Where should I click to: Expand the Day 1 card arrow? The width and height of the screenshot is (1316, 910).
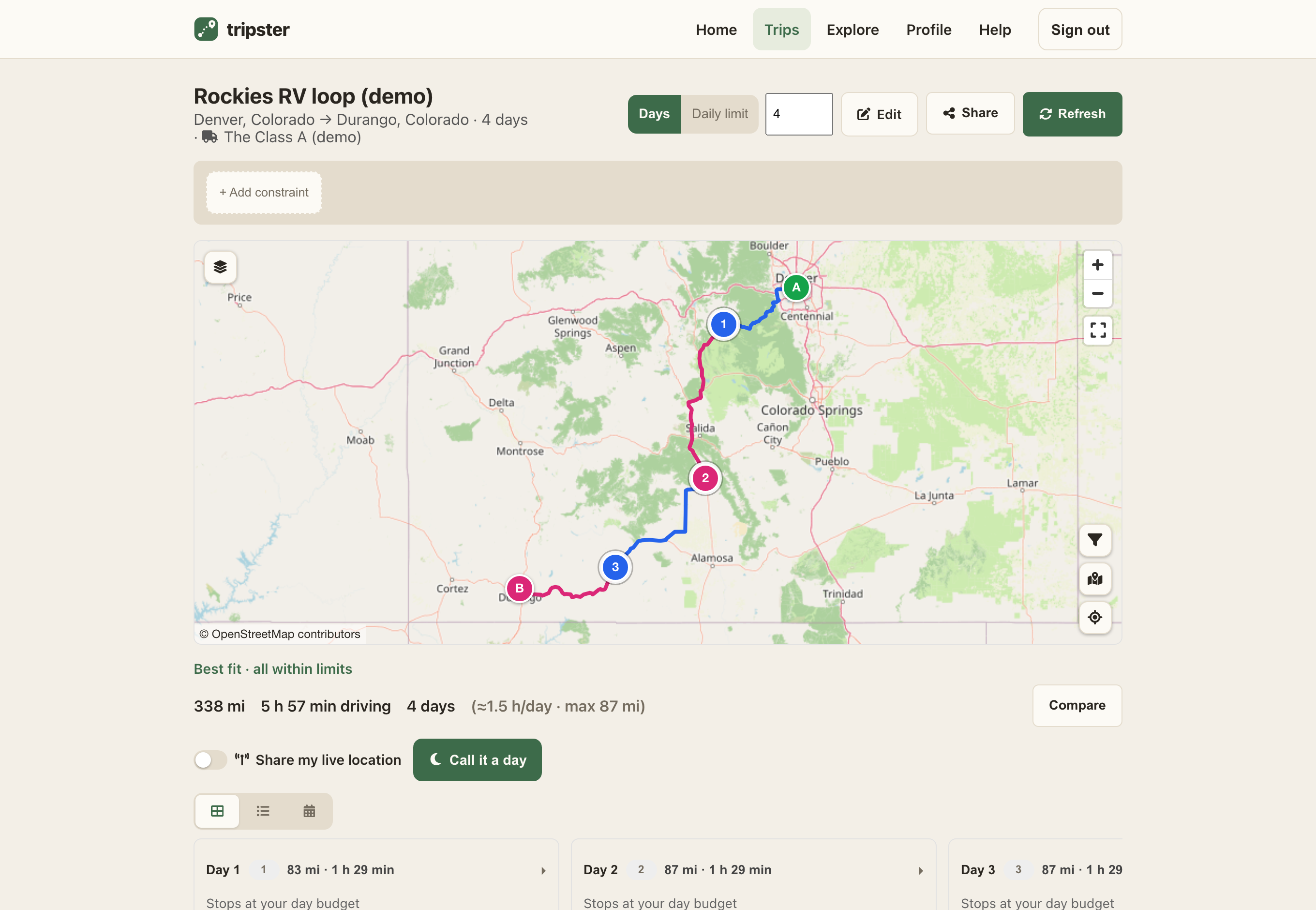point(543,871)
